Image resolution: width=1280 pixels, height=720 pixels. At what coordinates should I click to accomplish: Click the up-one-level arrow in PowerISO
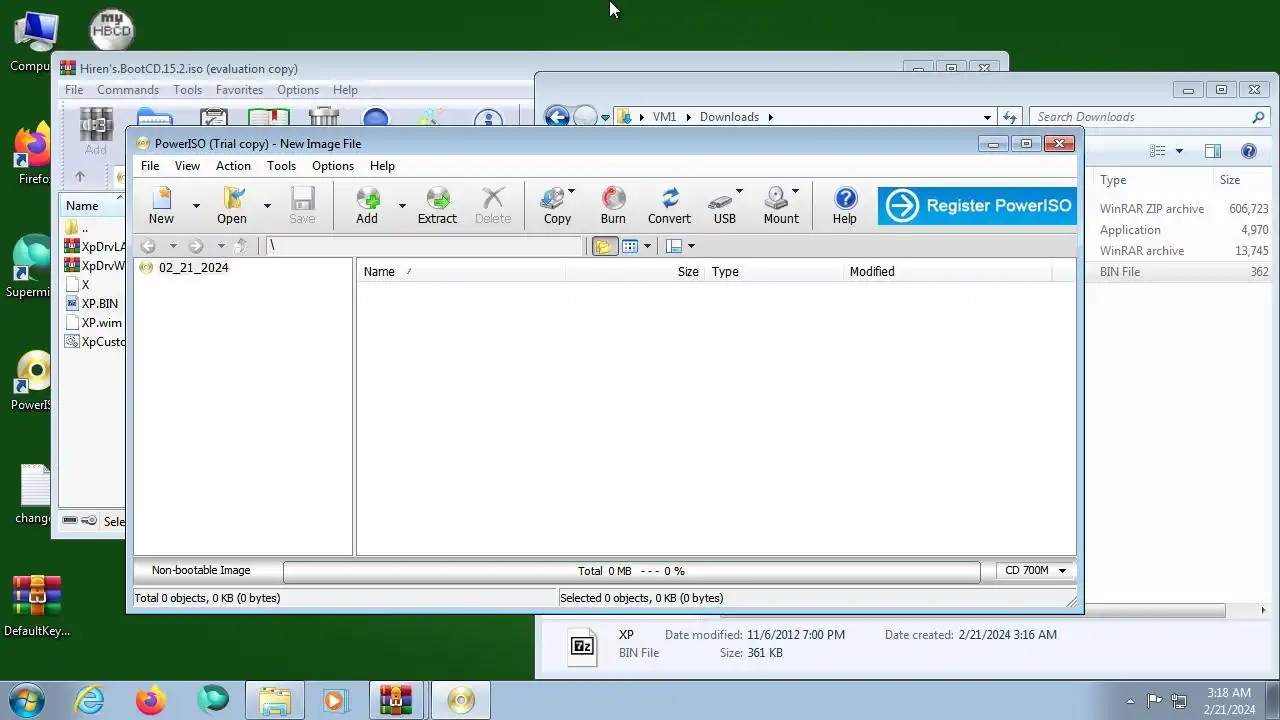pos(241,246)
